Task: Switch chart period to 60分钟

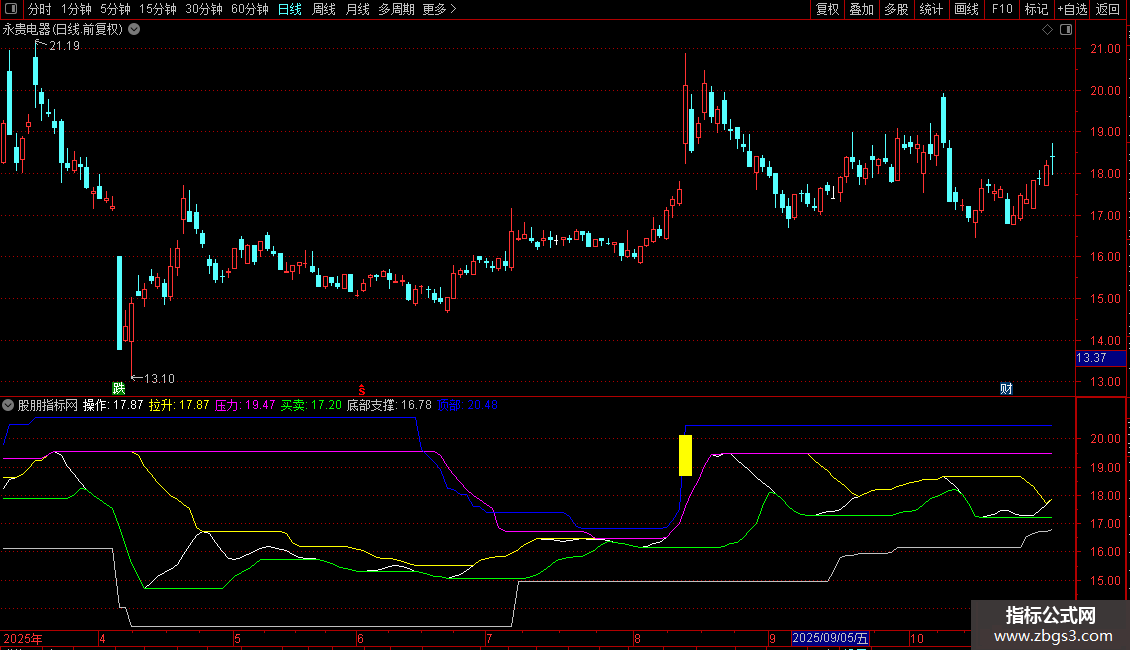Action: [249, 10]
